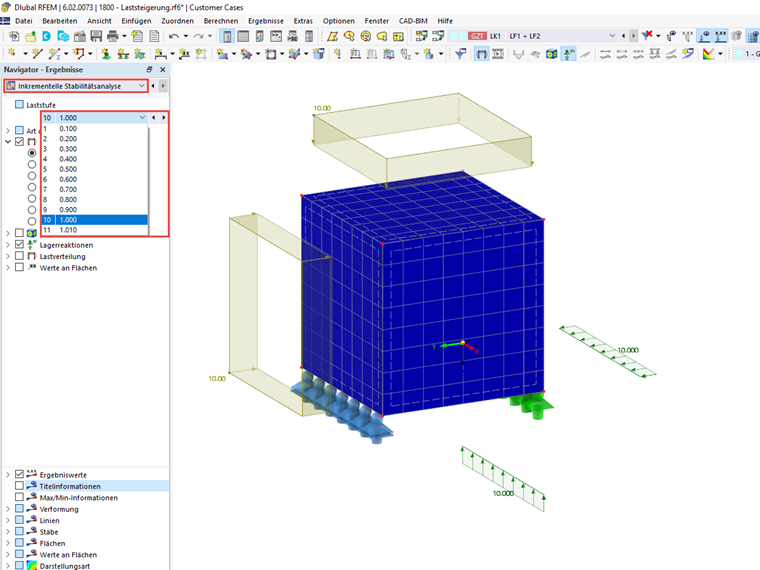760x570 pixels.
Task: Toggle the support reactions arrows icon
Action: pos(569,54)
